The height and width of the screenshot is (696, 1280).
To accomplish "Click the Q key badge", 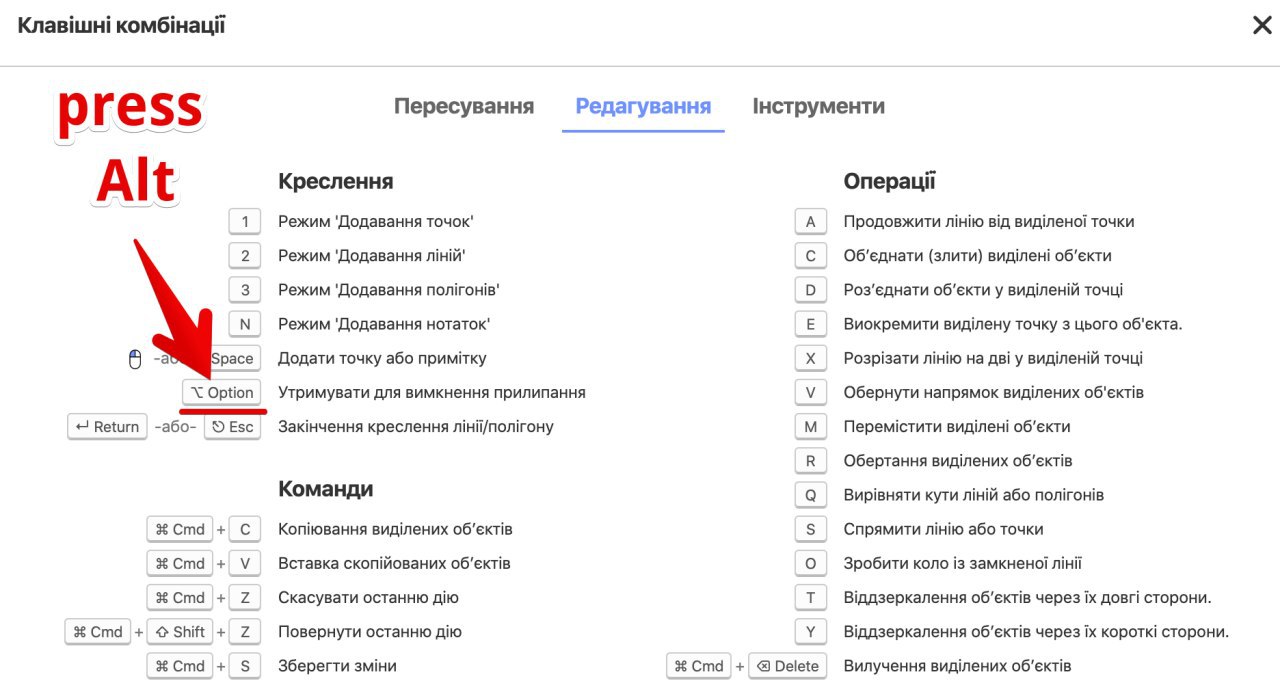I will point(811,495).
